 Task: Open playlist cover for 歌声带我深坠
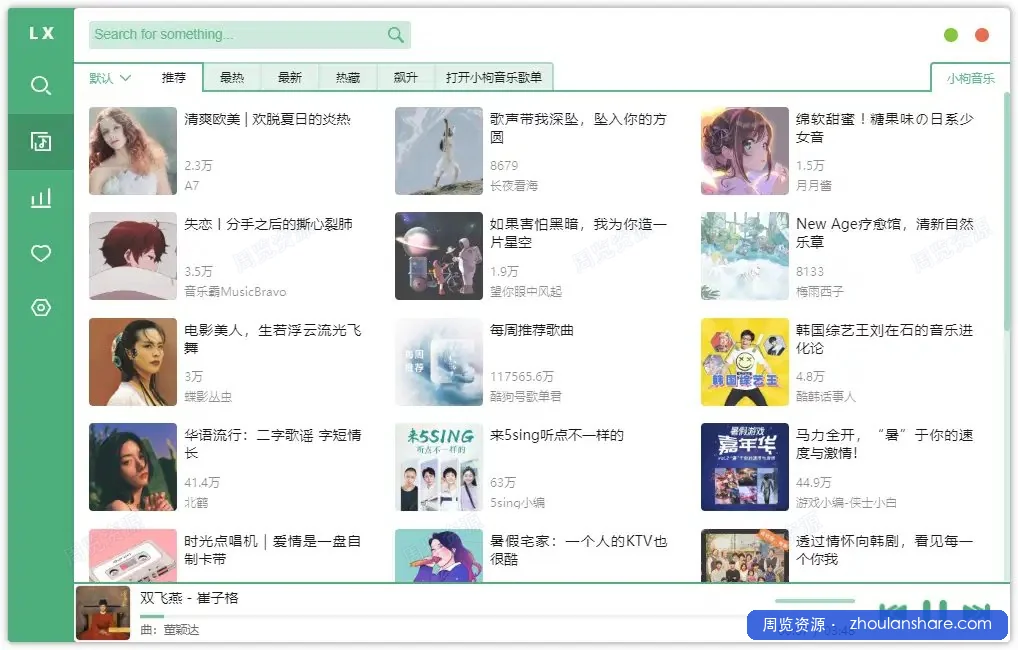(439, 151)
